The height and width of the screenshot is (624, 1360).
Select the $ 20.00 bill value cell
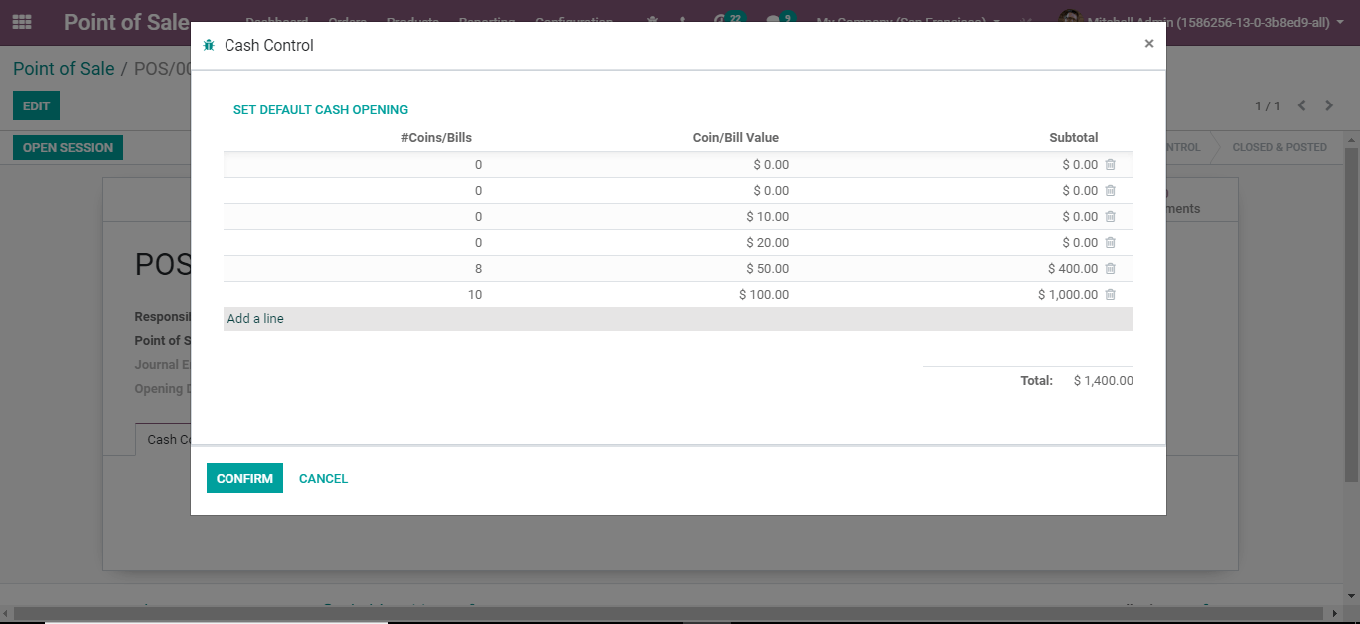coord(767,242)
